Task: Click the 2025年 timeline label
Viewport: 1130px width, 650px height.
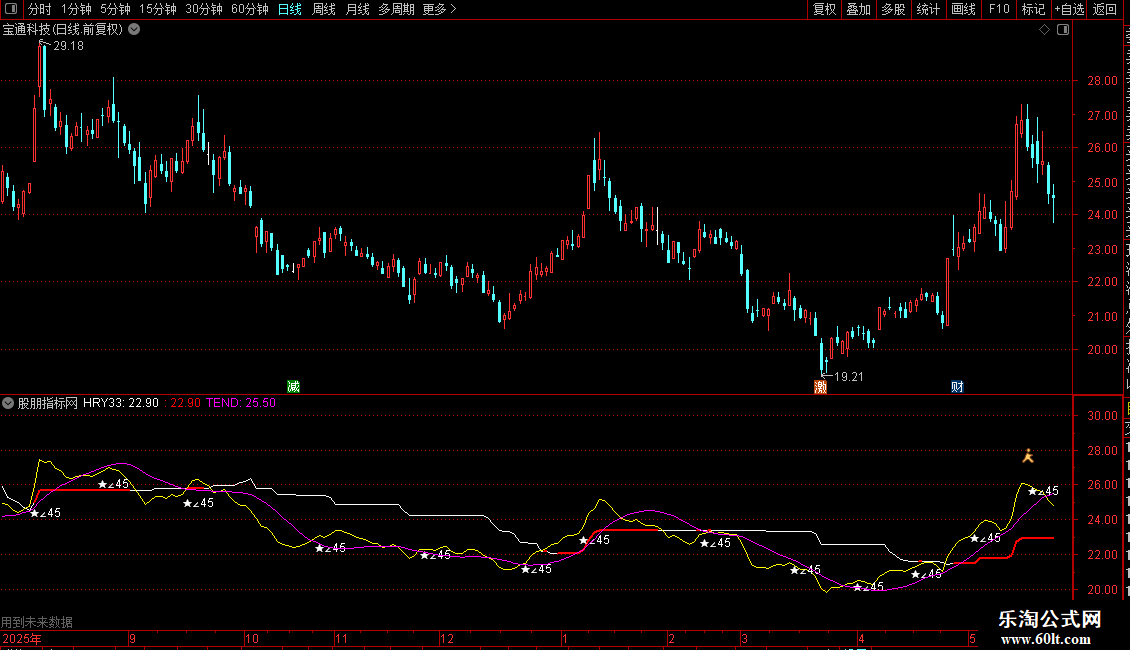Action: pyautogui.click(x=22, y=638)
